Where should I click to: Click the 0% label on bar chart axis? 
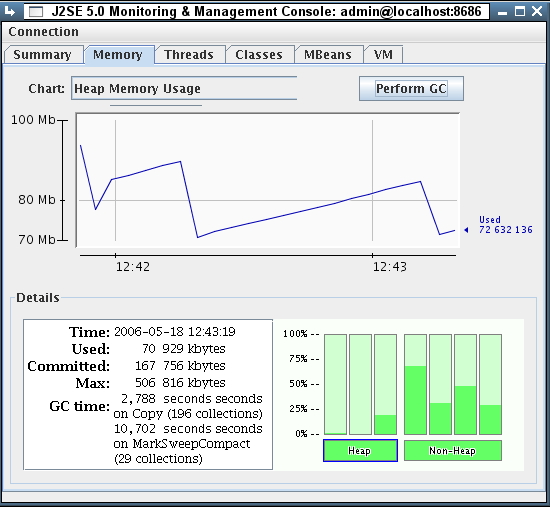click(x=301, y=434)
